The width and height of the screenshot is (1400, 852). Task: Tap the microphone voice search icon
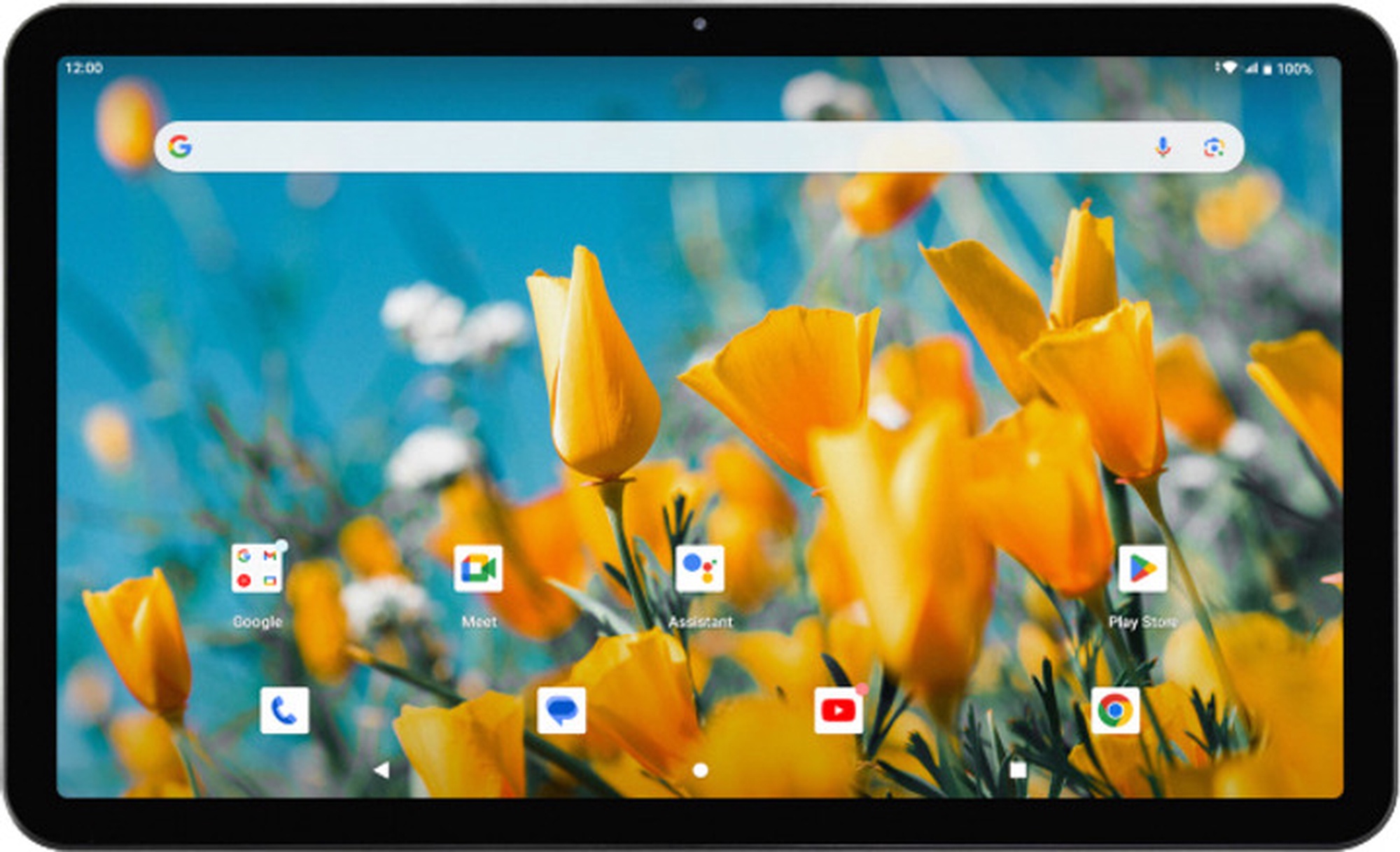point(1163,147)
